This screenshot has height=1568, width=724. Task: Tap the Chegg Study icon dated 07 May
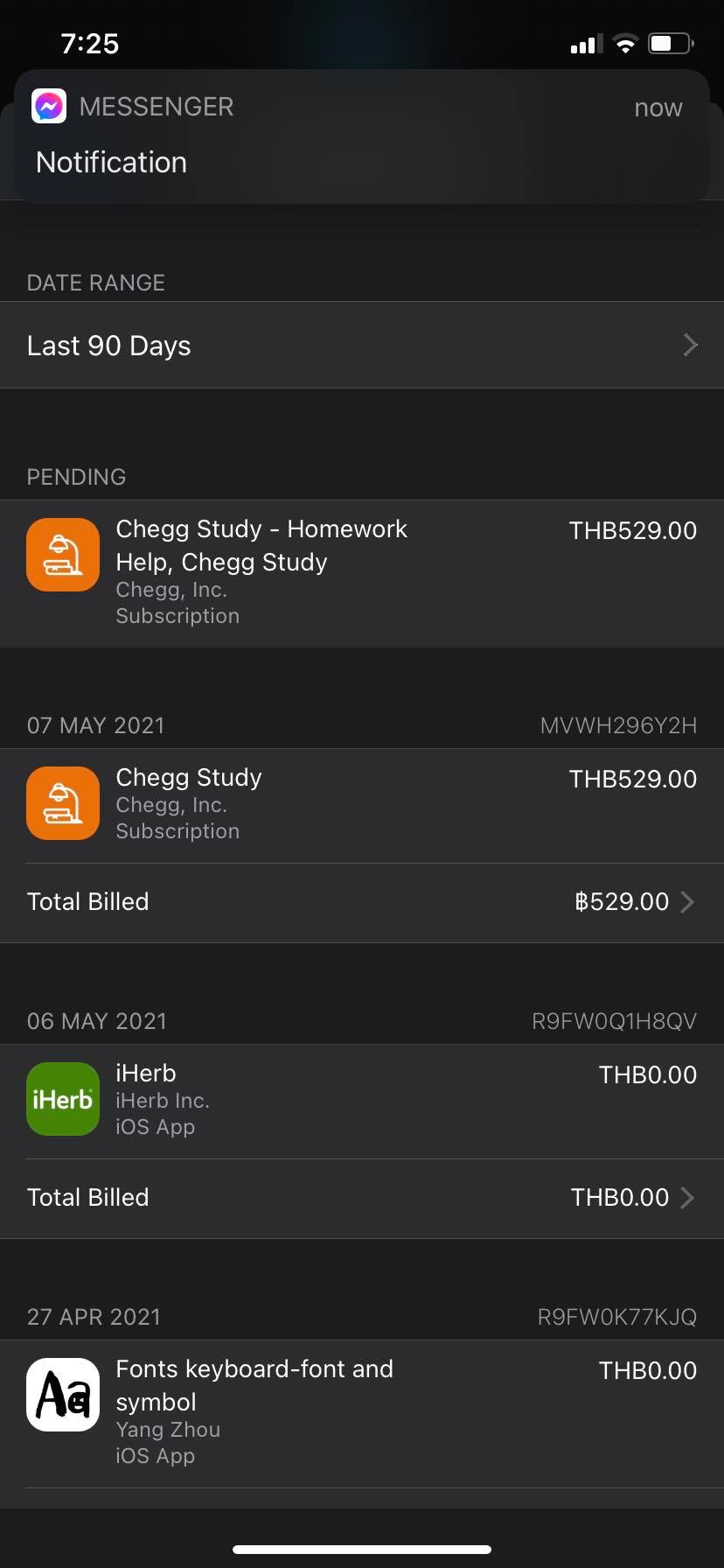coord(63,803)
